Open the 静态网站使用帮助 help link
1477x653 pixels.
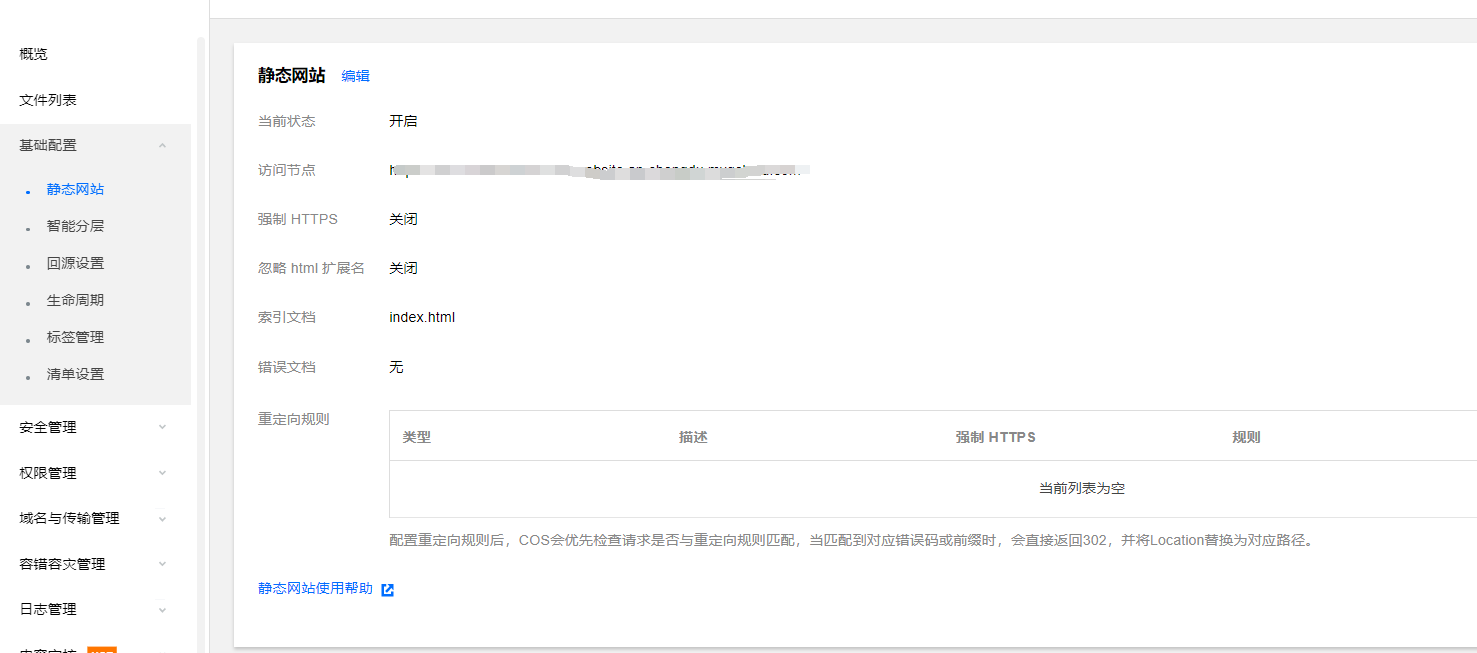tap(315, 589)
